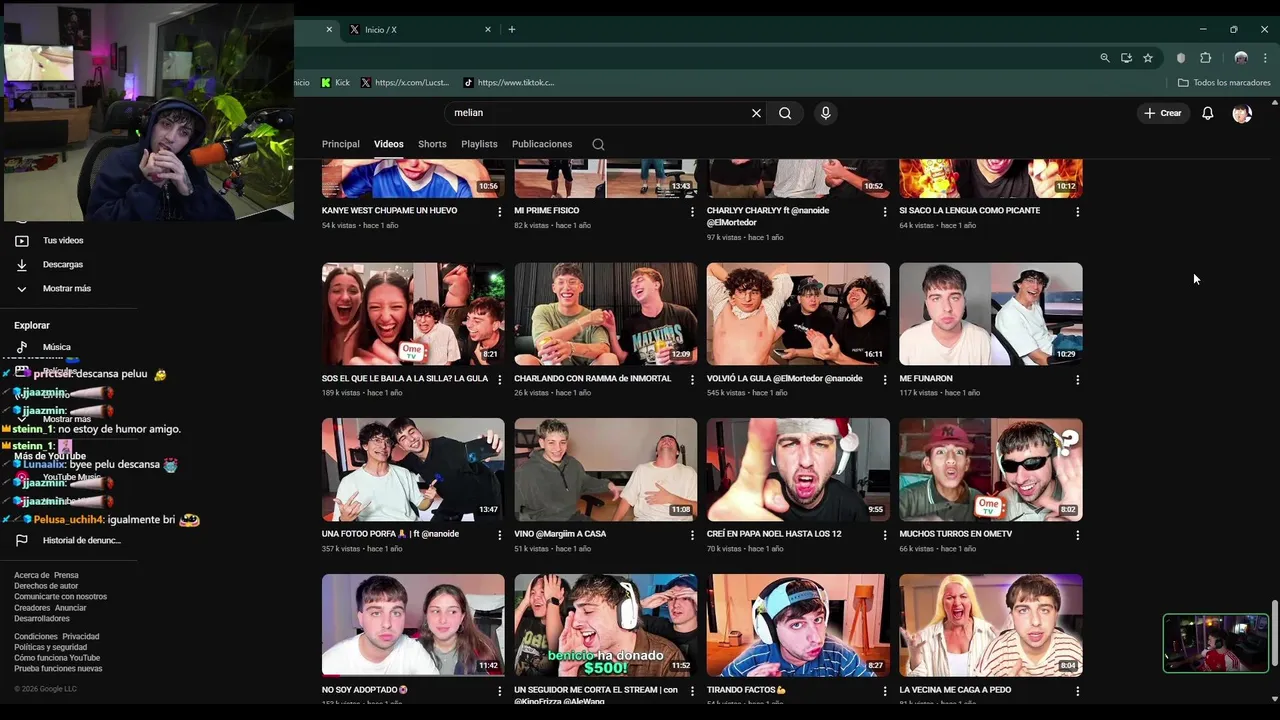
Task: Open the notifications bell
Action: click(1207, 113)
